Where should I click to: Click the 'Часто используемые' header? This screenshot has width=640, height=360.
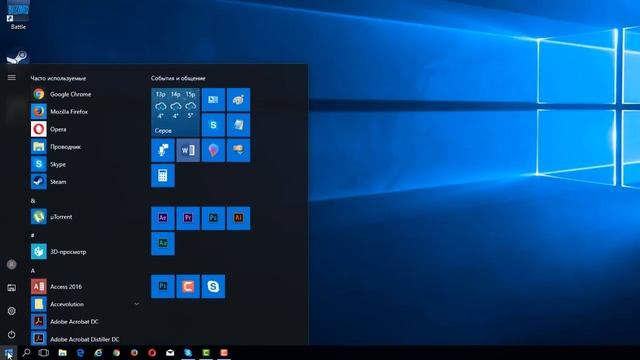(58, 78)
